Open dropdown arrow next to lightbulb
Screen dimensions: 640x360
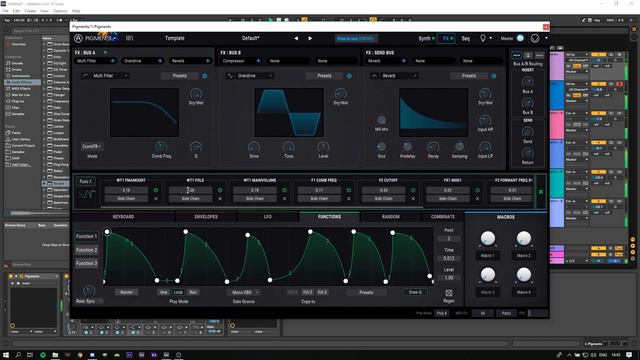click(x=491, y=38)
